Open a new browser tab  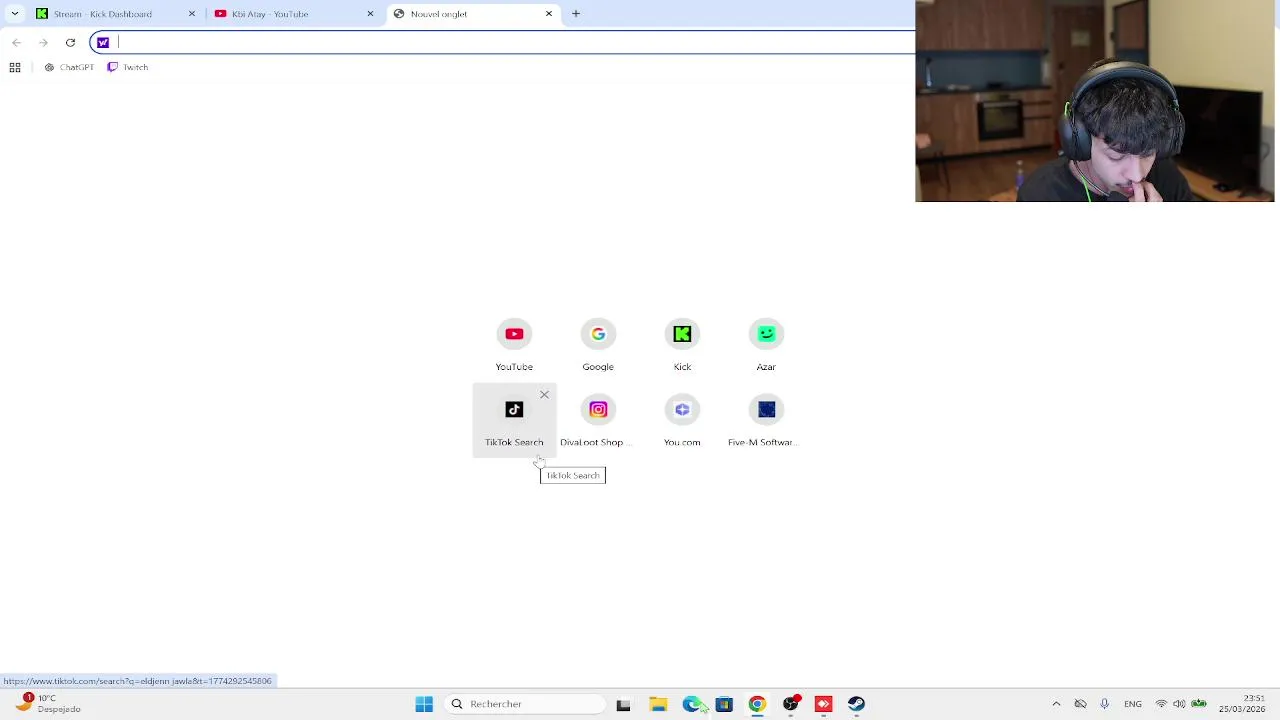click(x=576, y=14)
